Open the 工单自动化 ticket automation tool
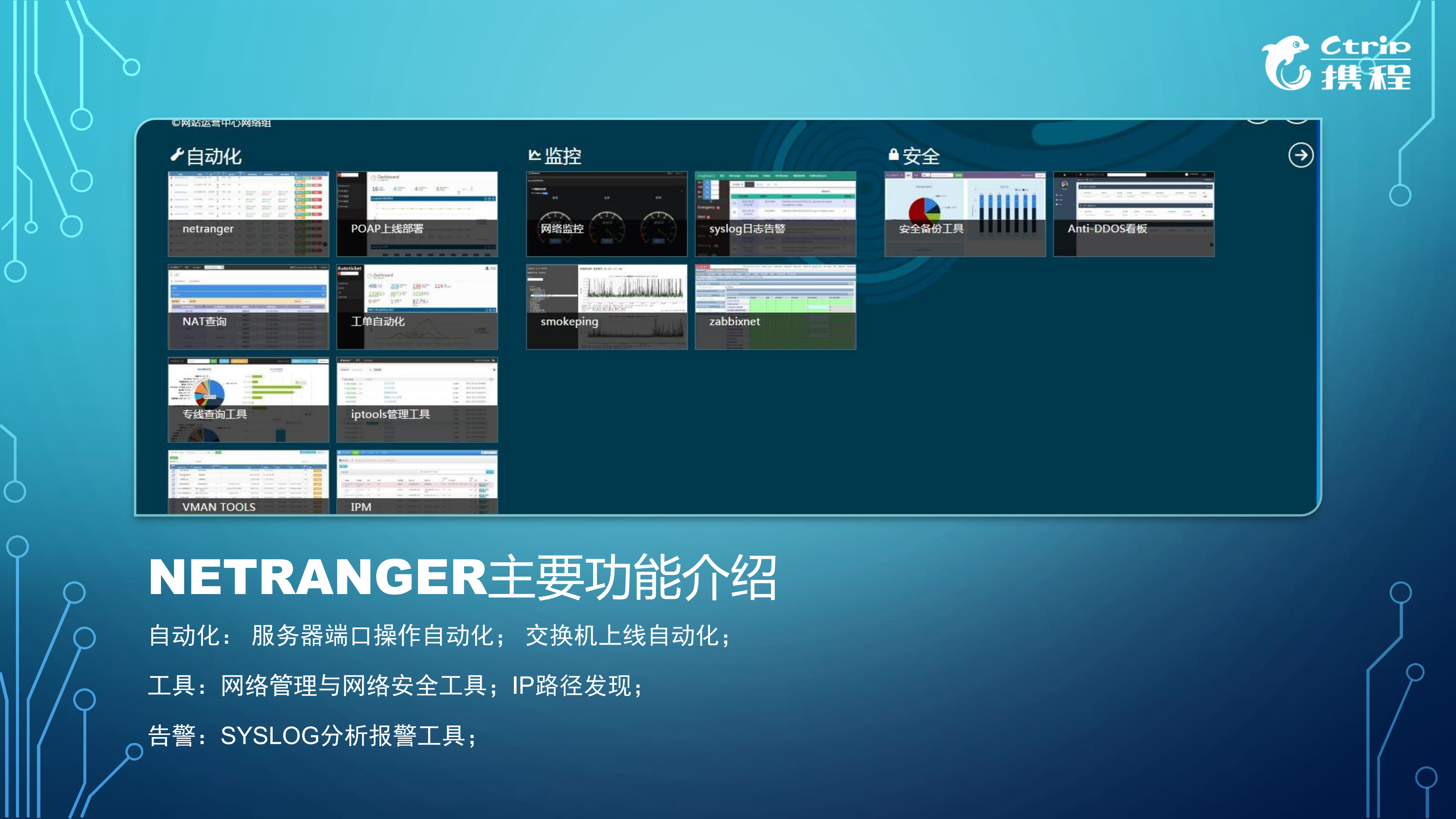The image size is (1456, 819). pos(417,307)
